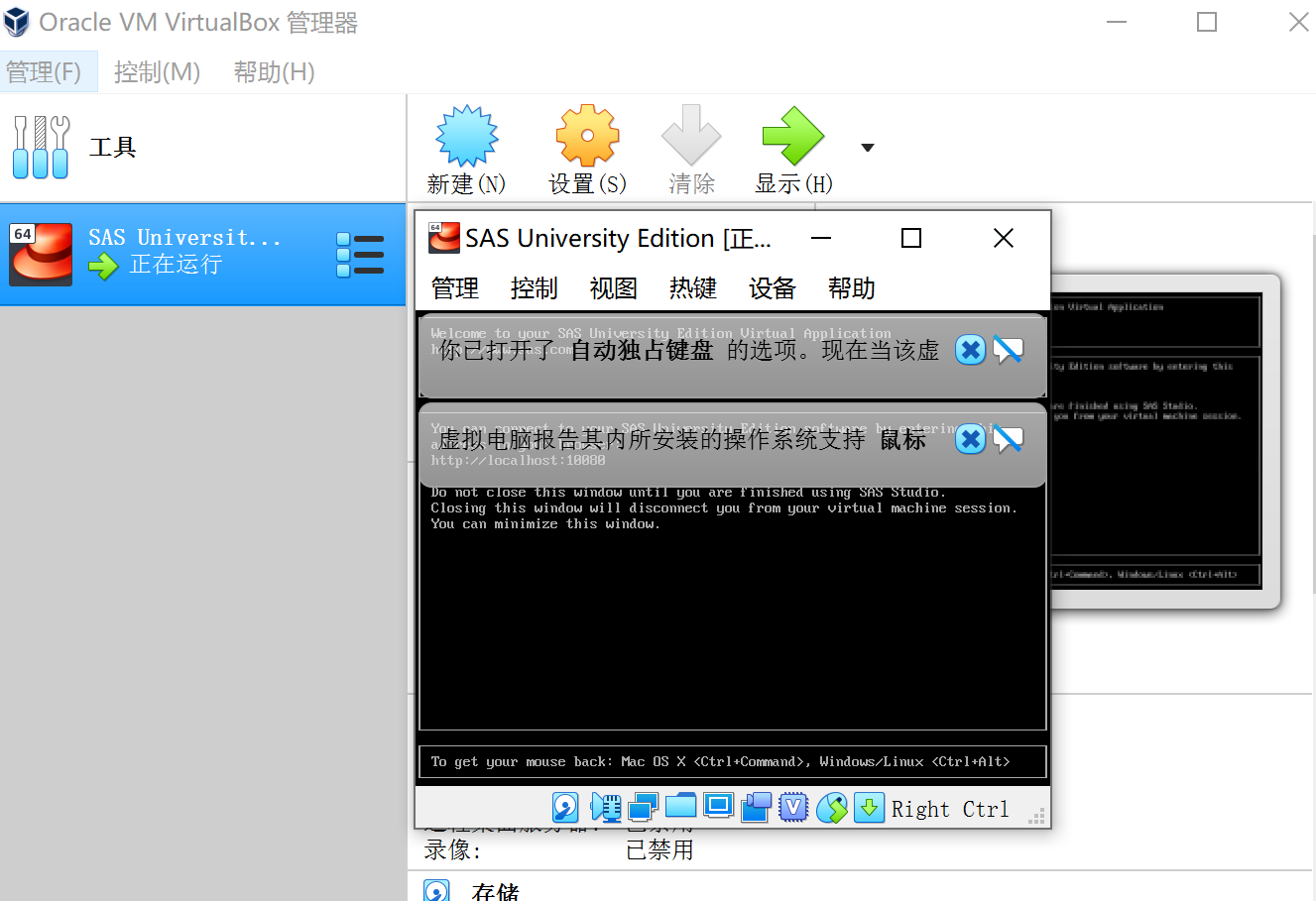The width and height of the screenshot is (1316, 901).
Task: Click the http://localhost:10080 text in console
Action: pos(518,460)
